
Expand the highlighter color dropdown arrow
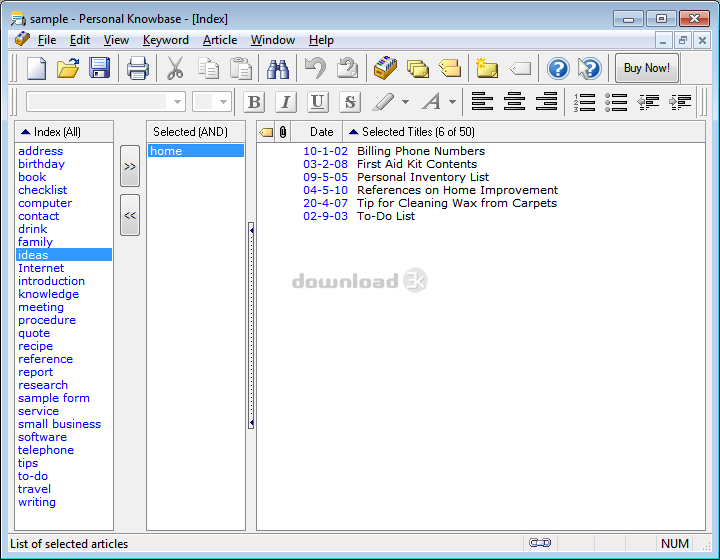click(x=405, y=102)
